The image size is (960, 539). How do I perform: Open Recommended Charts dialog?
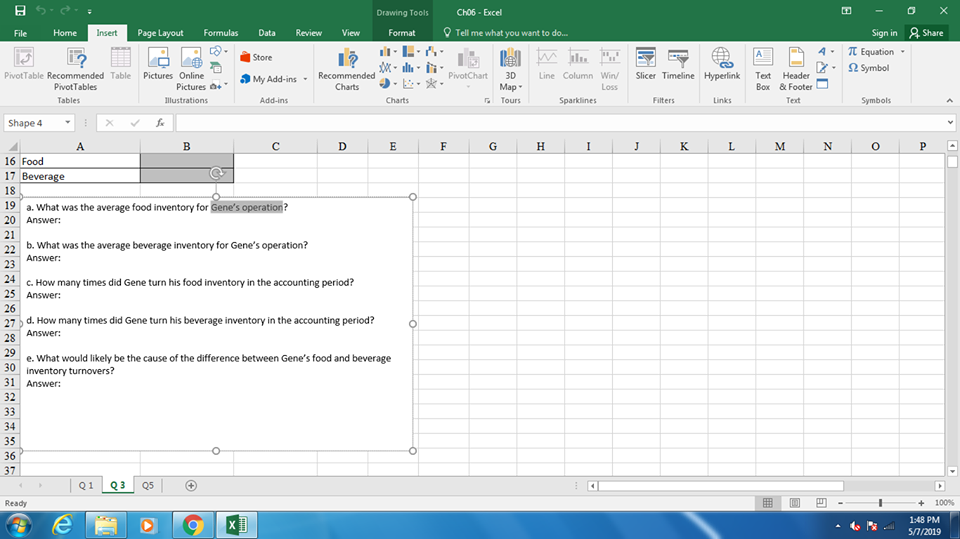347,69
